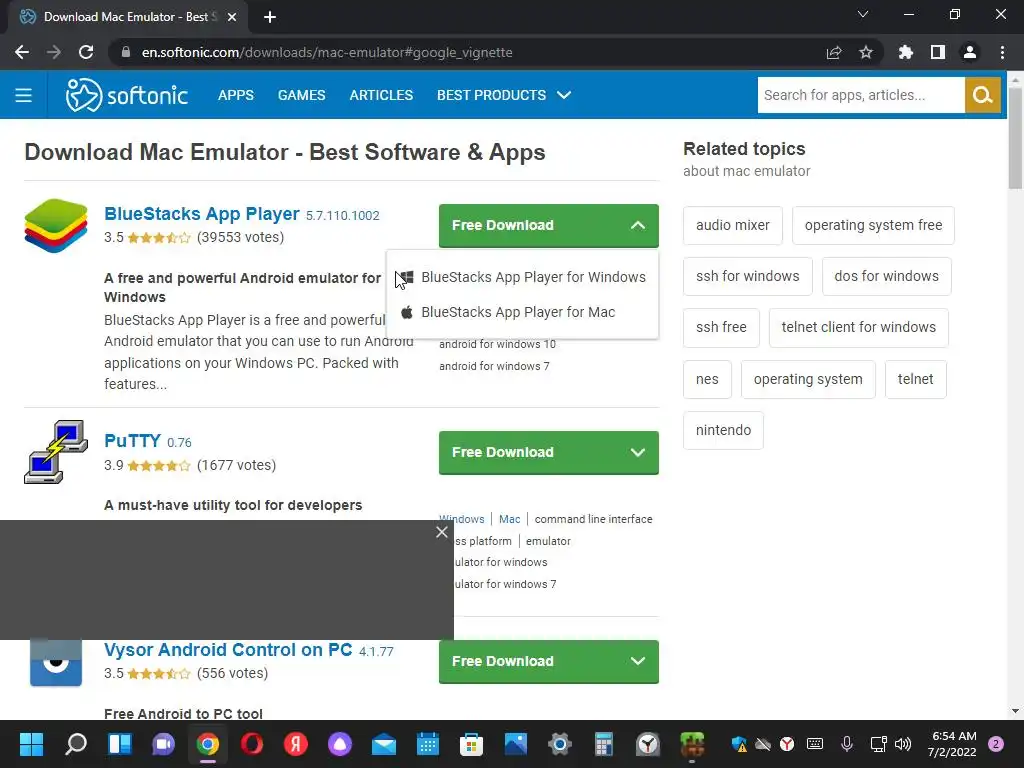The width and height of the screenshot is (1024, 768).
Task: Expand the PuTTY Free Download dropdown
Action: pyautogui.click(x=638, y=453)
